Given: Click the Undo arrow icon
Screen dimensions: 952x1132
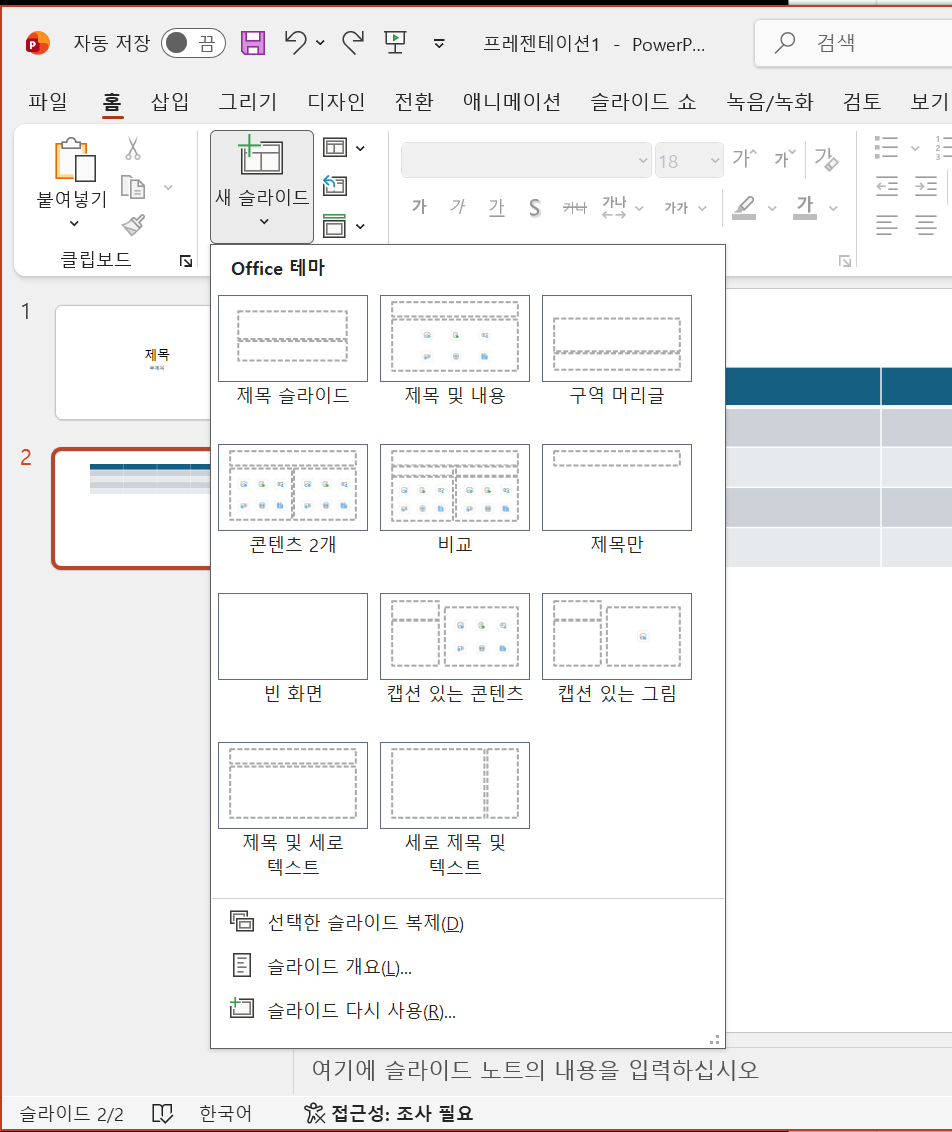Looking at the screenshot, I should (295, 43).
